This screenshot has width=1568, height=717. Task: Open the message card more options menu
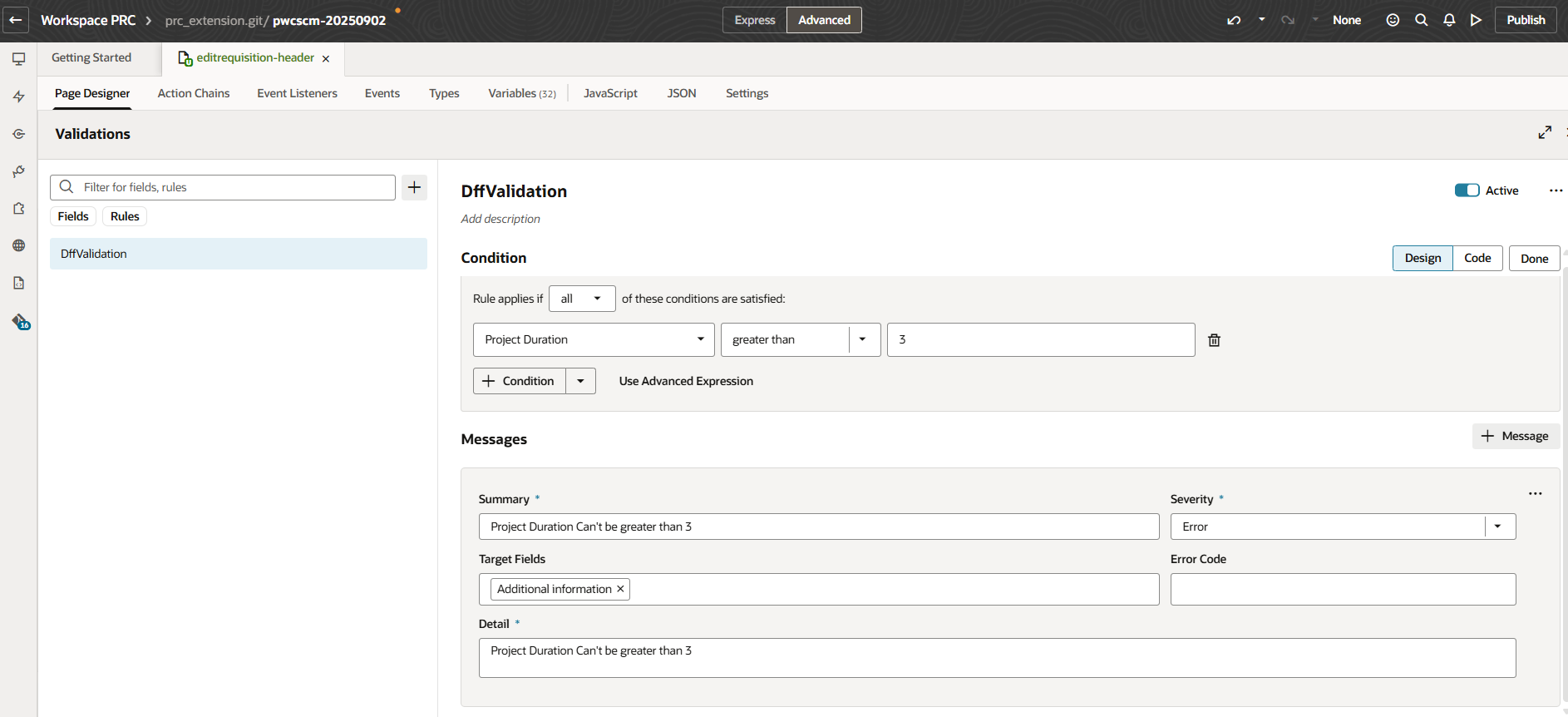tap(1535, 493)
